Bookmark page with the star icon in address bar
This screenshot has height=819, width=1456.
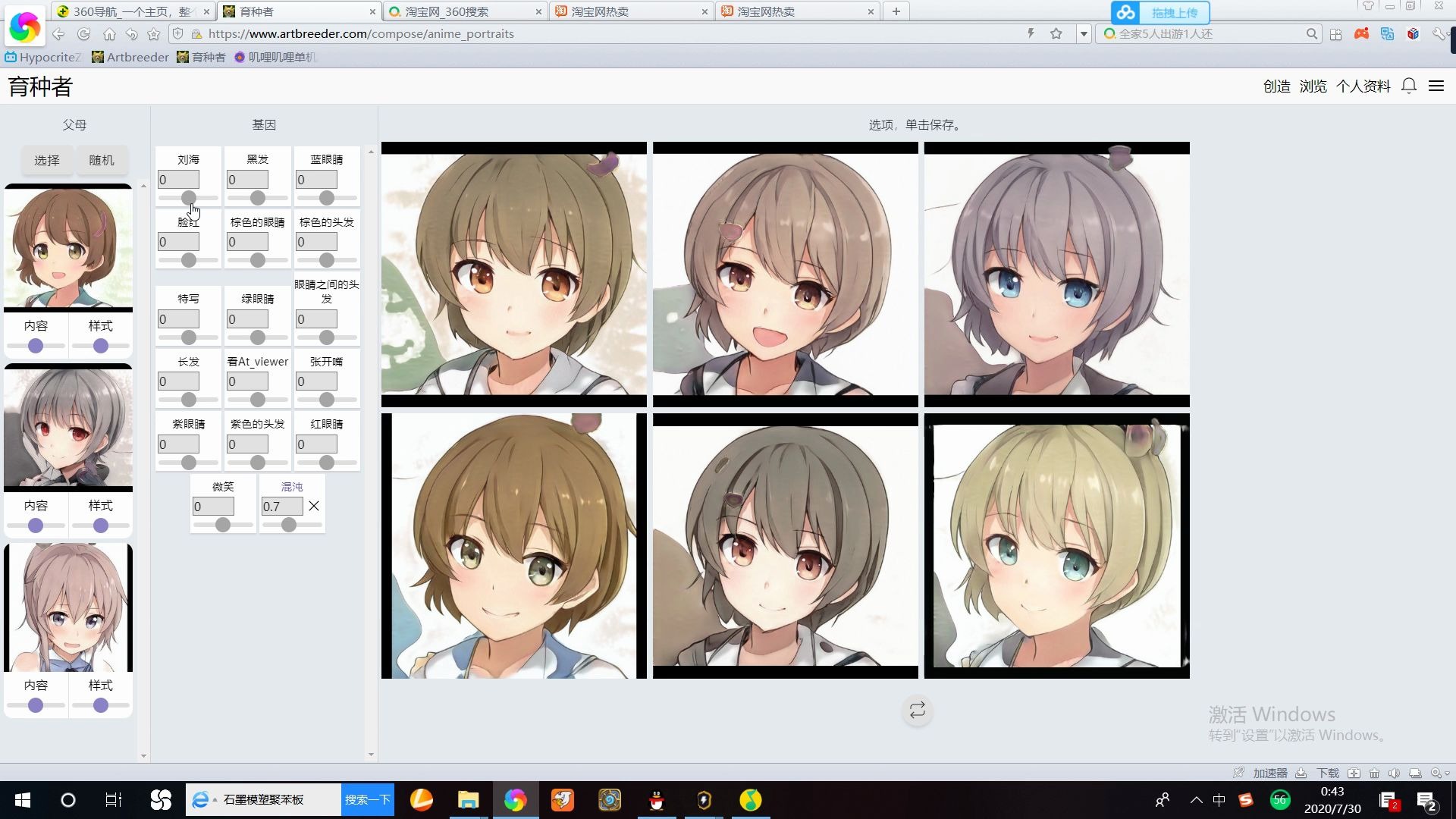point(1056,33)
